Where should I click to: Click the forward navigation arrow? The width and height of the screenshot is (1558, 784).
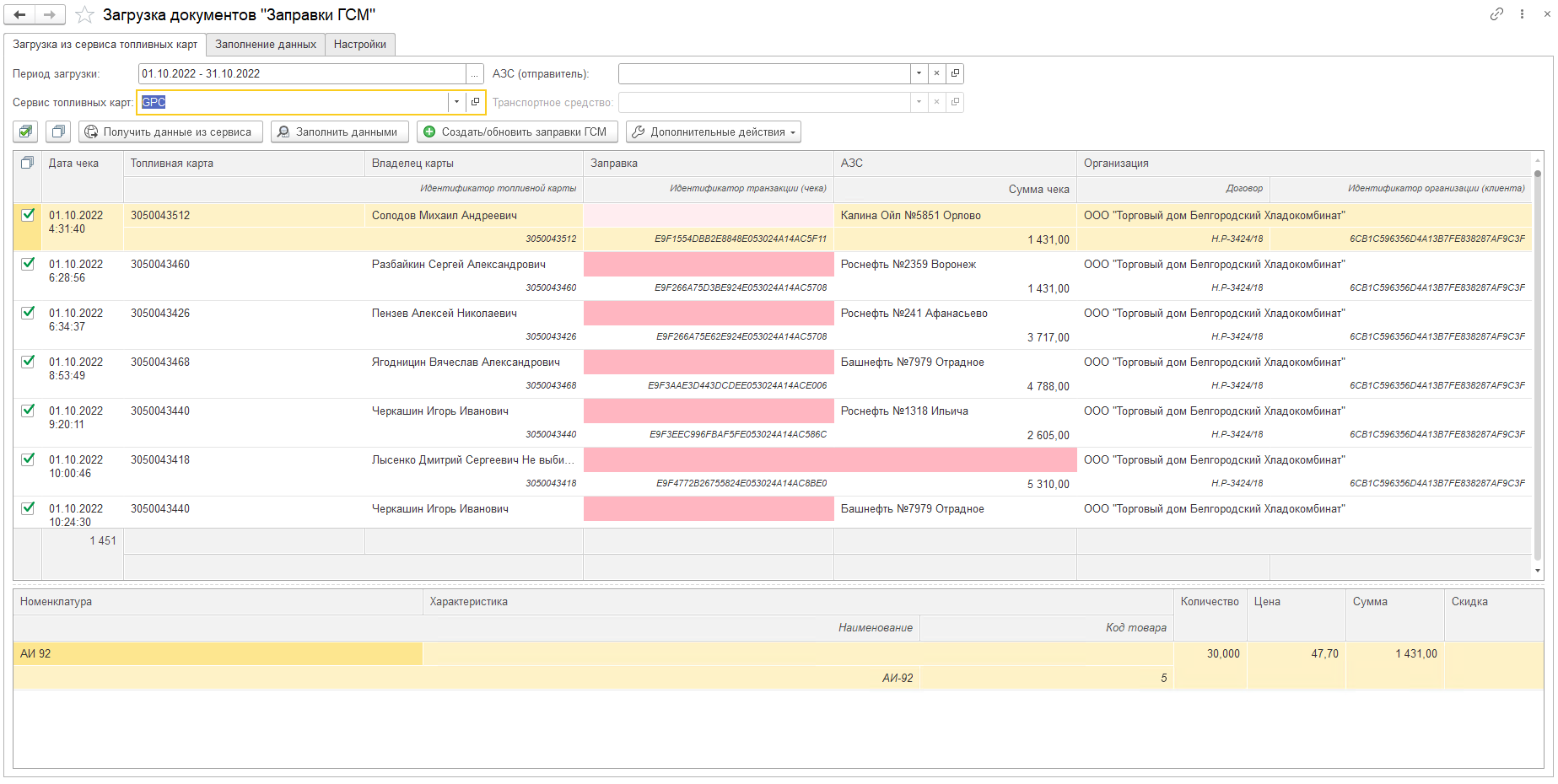coord(50,14)
